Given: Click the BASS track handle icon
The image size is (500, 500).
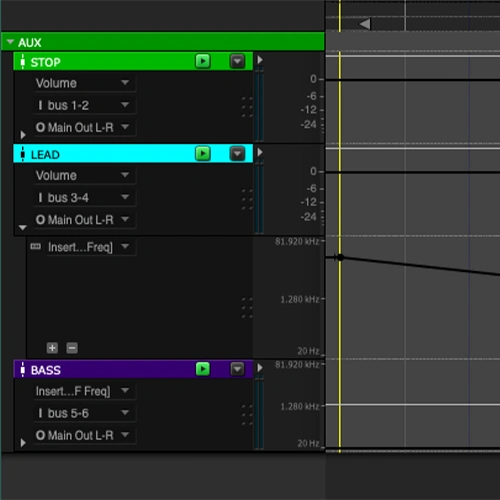Looking at the screenshot, I should (x=22, y=370).
